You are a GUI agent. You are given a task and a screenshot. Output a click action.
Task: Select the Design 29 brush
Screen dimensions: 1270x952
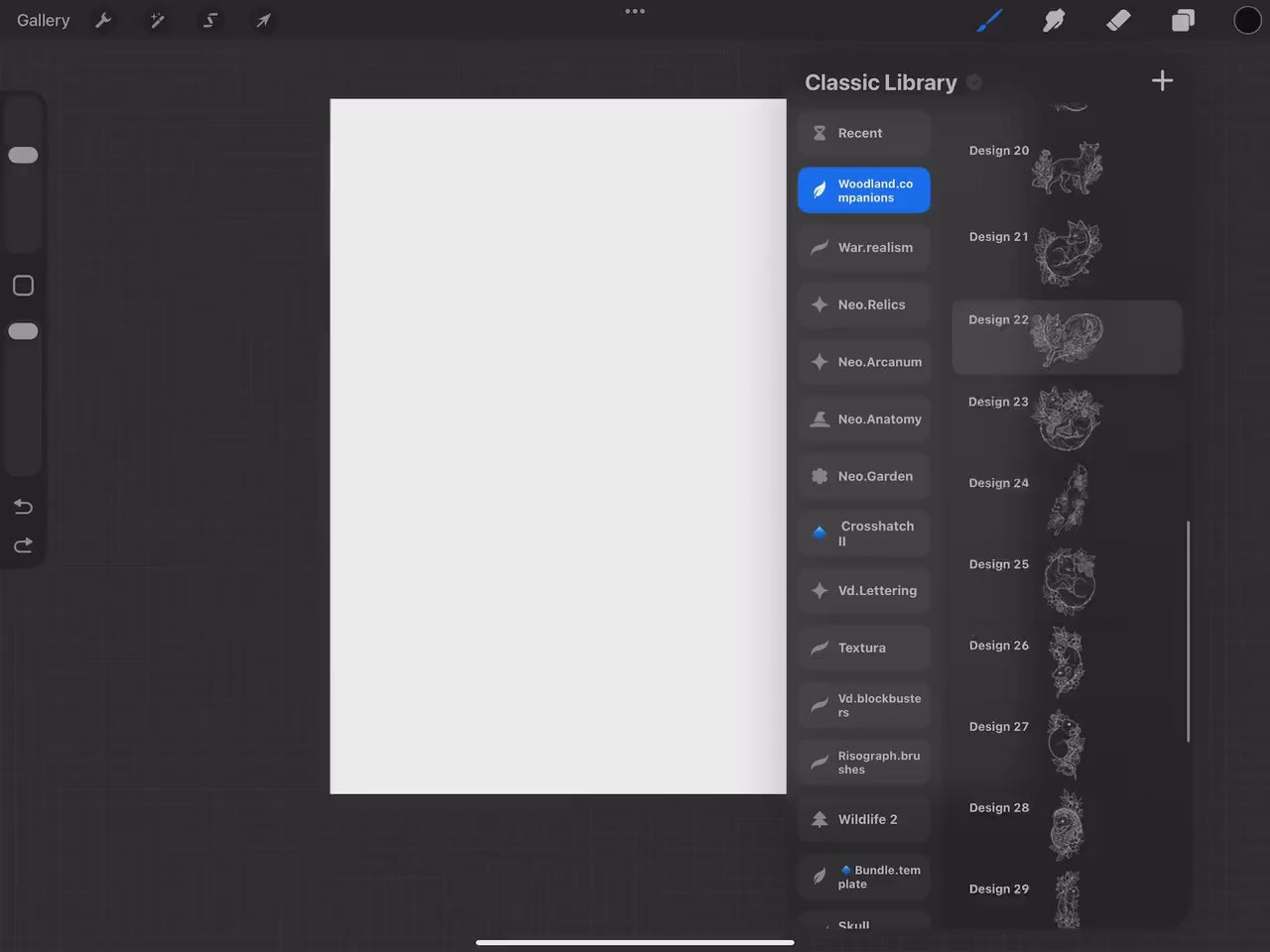1067,898
